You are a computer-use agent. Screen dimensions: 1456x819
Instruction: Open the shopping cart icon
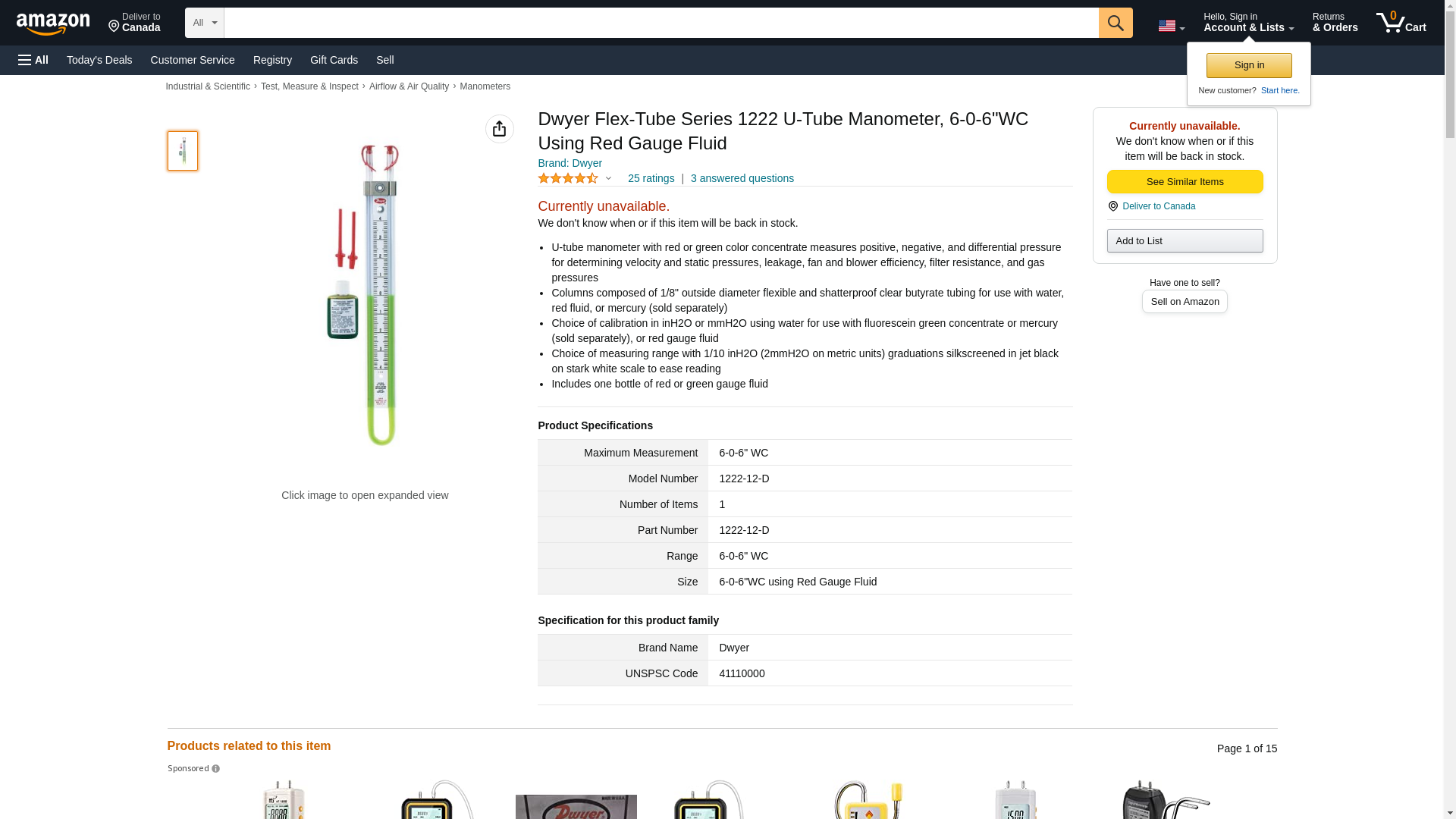tap(1401, 23)
